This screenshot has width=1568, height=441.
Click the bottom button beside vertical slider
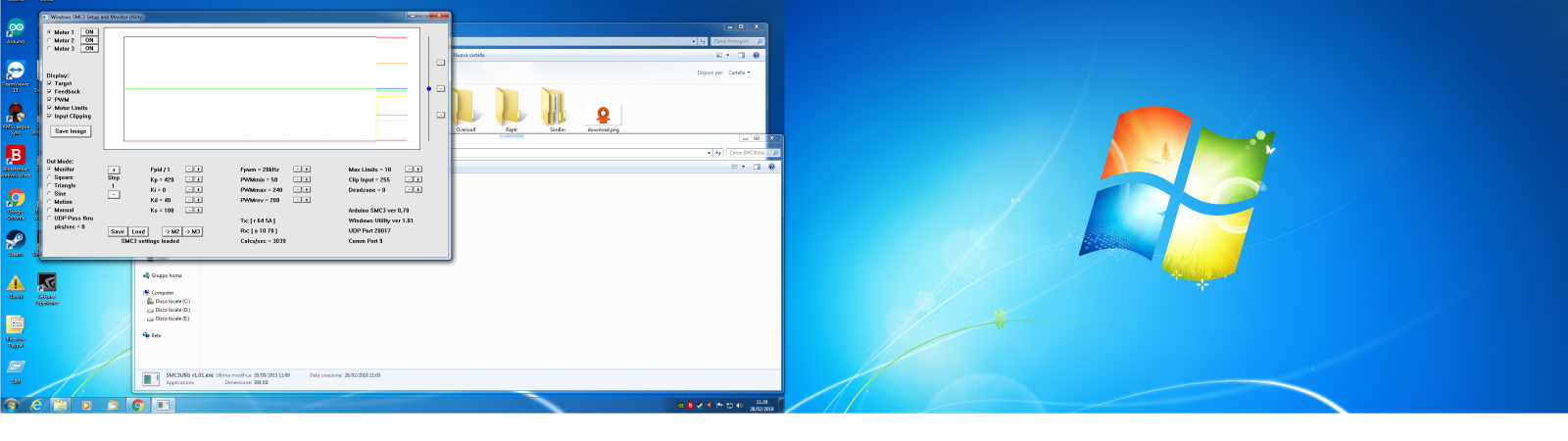440,114
